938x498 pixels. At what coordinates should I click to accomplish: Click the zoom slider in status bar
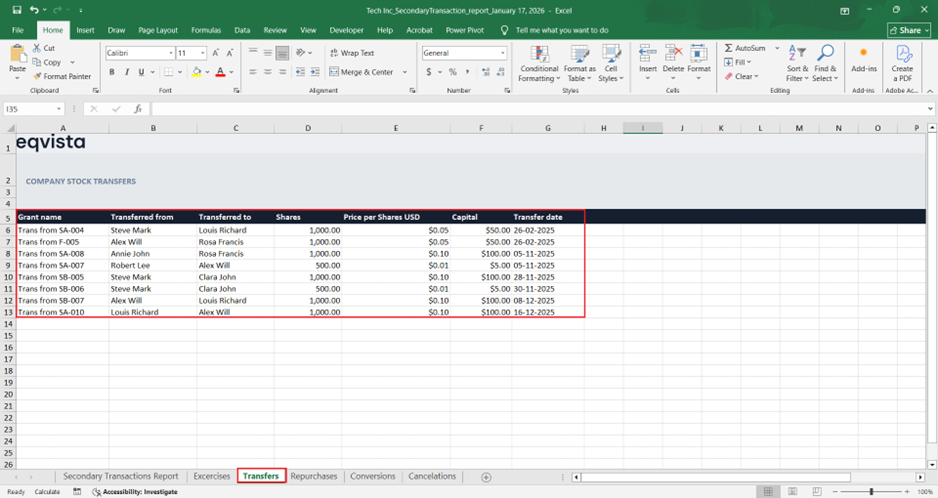tap(872, 492)
